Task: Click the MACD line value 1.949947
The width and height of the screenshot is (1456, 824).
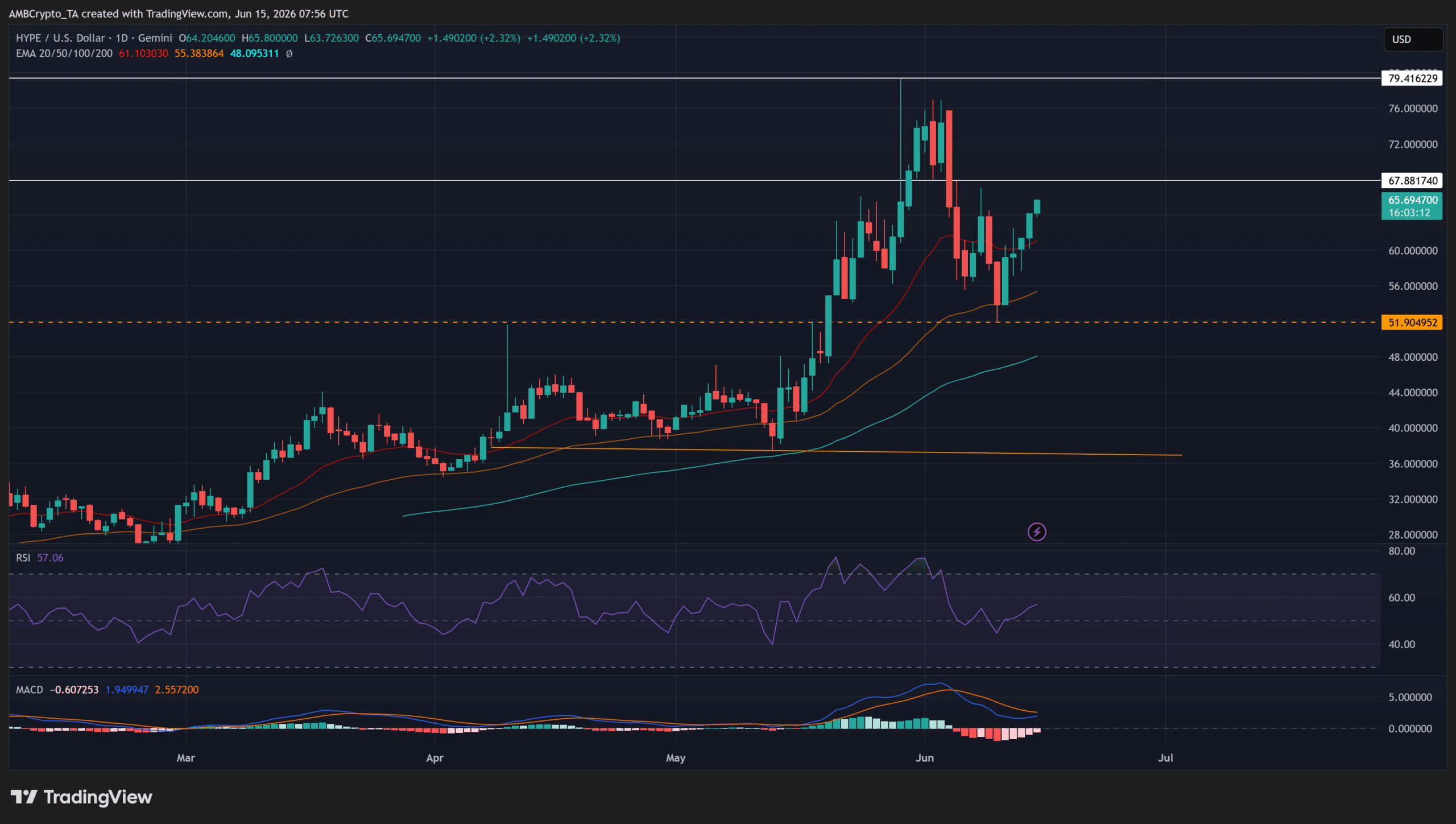Action: (127, 690)
